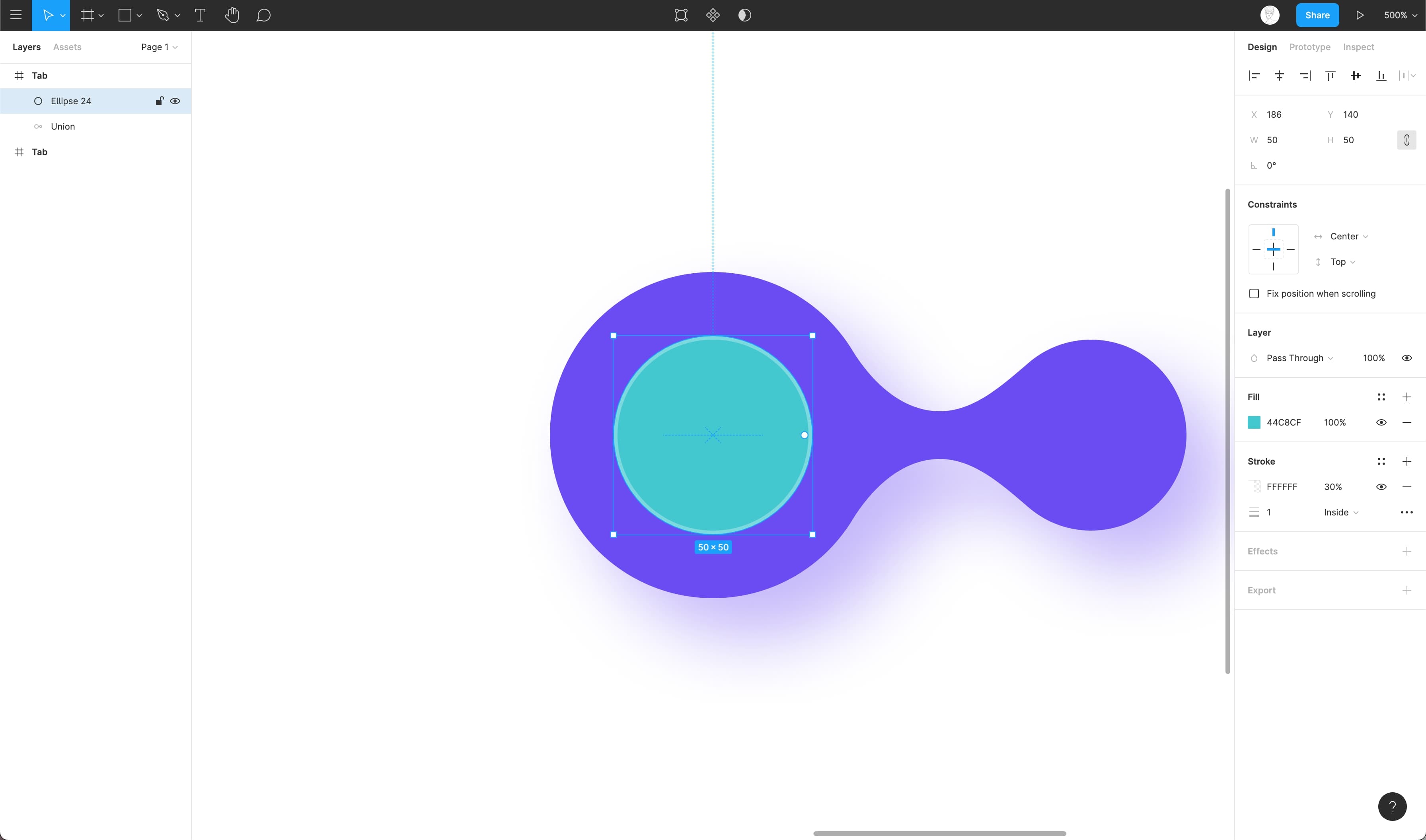Select the Comment tool
Image resolution: width=1426 pixels, height=840 pixels.
tap(263, 15)
